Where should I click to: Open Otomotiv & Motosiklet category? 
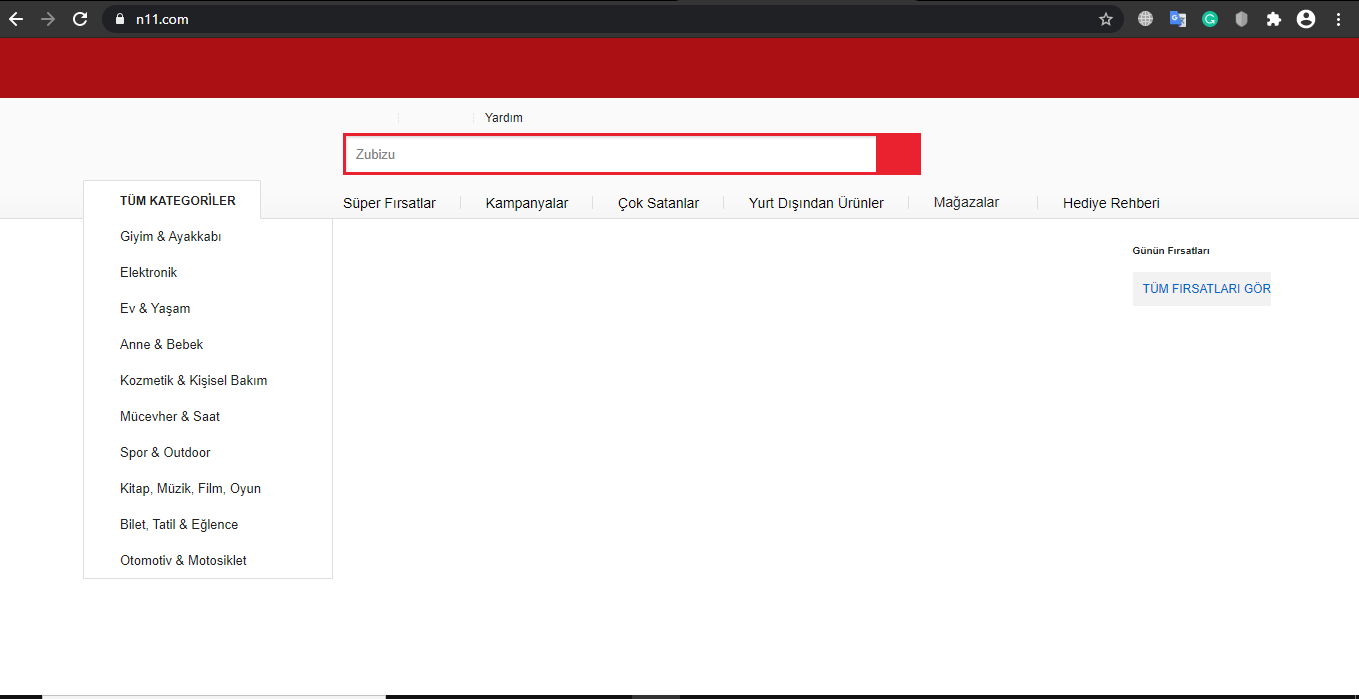[183, 561]
